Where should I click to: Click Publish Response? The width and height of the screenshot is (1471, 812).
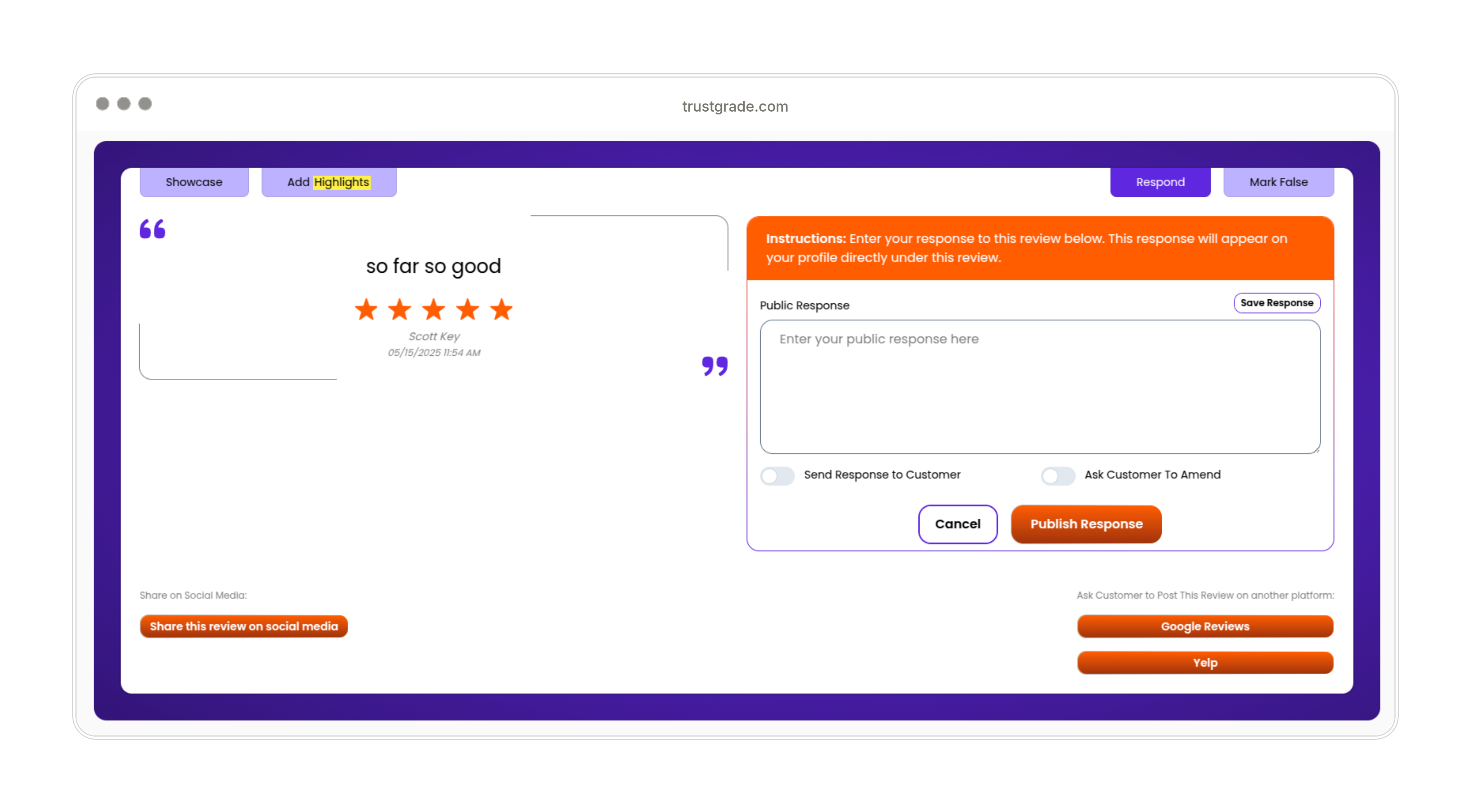[x=1086, y=524]
